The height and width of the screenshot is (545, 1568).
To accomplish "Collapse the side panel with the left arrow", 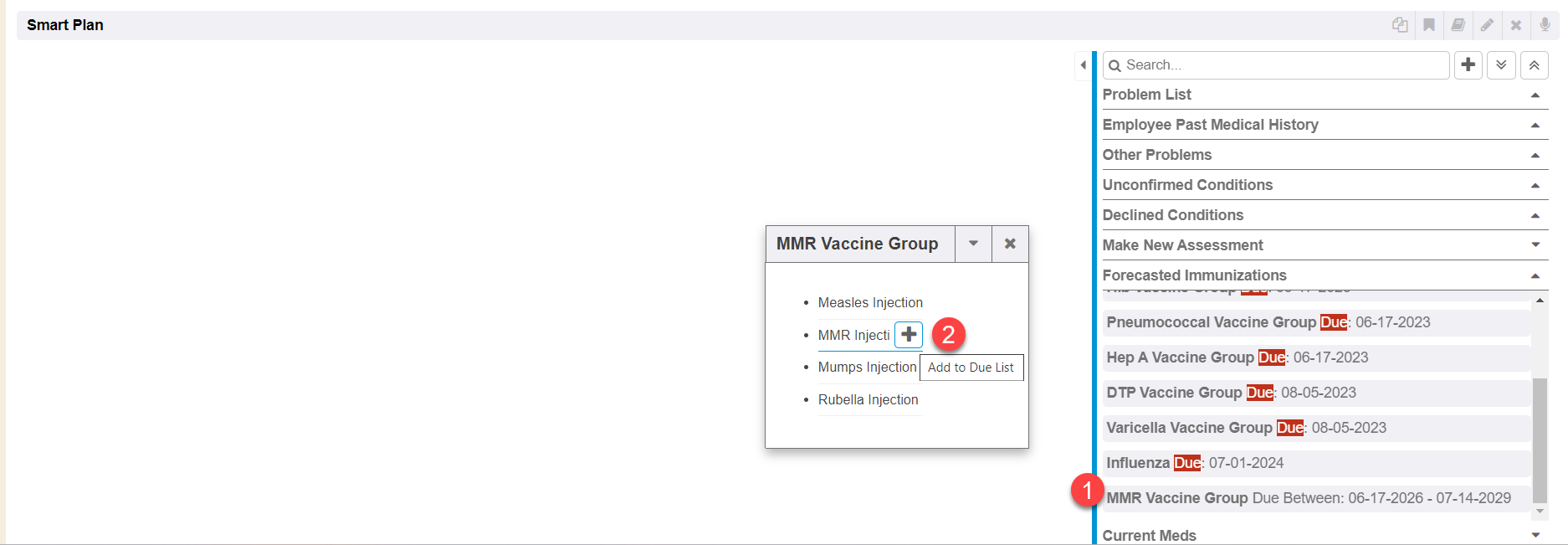I will (x=1084, y=64).
